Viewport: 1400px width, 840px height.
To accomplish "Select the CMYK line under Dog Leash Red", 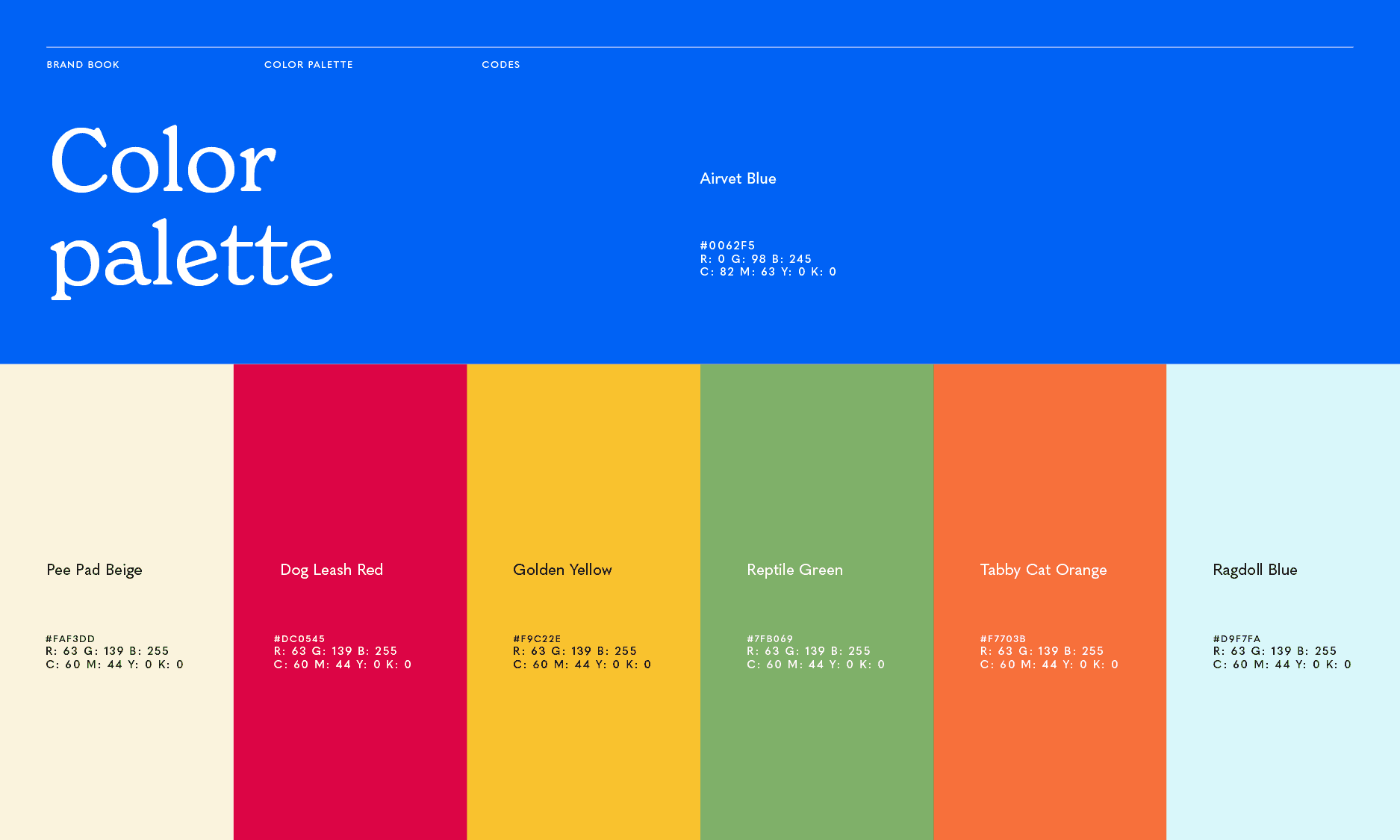I will tap(343, 665).
